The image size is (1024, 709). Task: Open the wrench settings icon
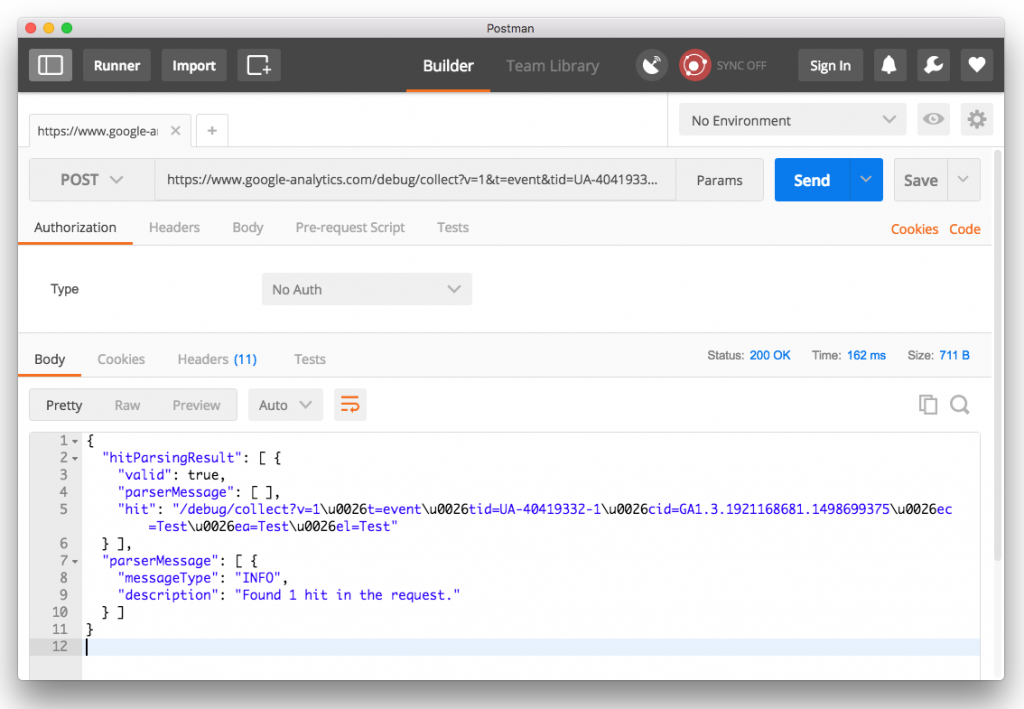click(x=932, y=65)
